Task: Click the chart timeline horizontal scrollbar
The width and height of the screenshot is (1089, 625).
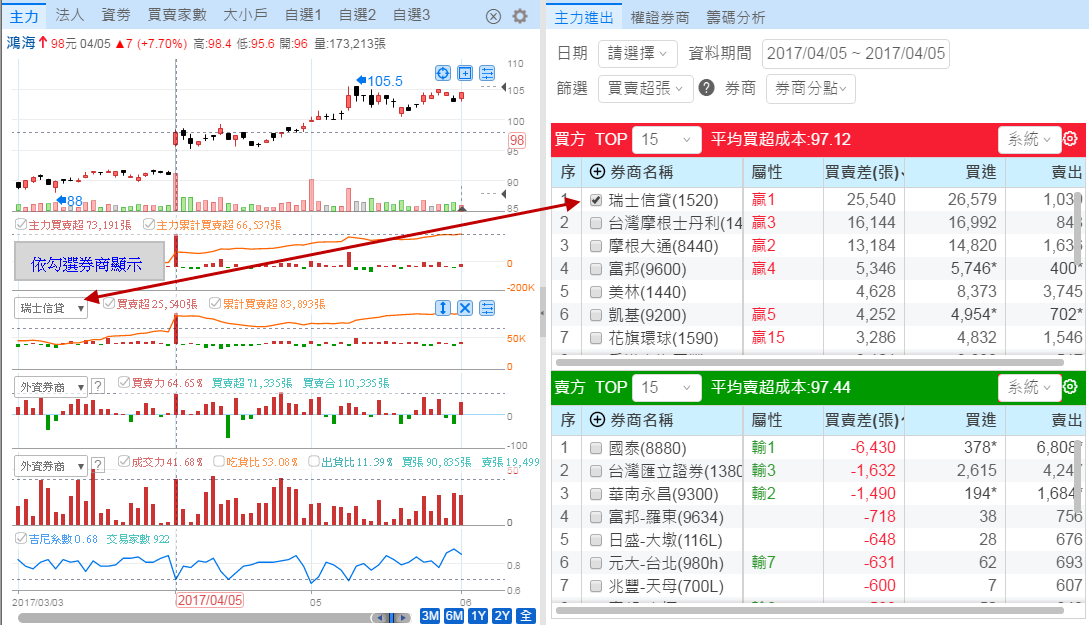Action: pos(200,617)
